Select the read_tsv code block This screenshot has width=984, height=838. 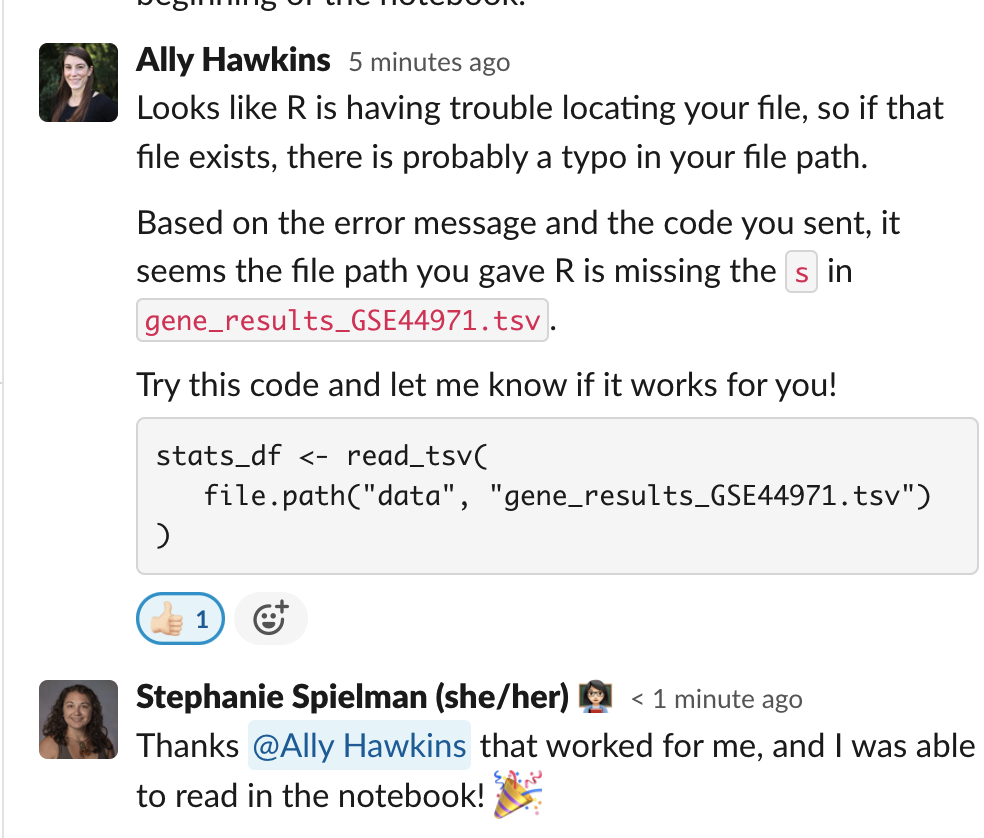click(x=557, y=496)
